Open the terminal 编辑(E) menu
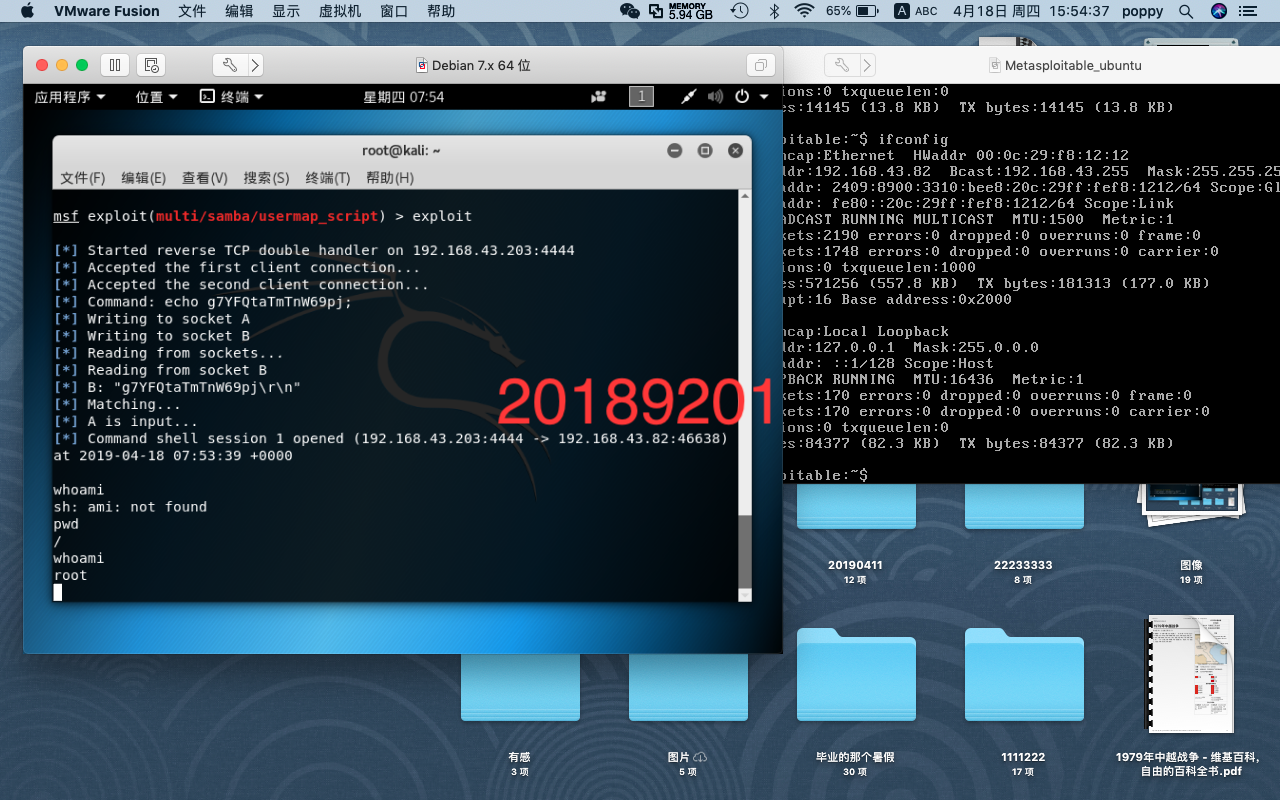Image resolution: width=1280 pixels, height=800 pixels. [x=144, y=177]
